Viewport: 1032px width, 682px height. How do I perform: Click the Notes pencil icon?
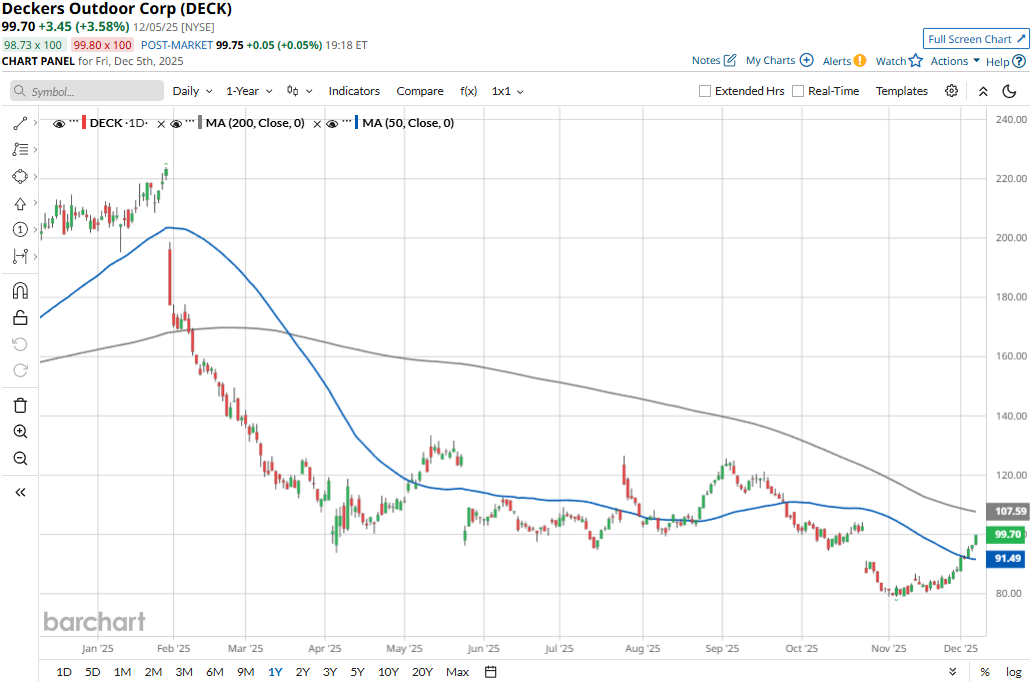730,60
